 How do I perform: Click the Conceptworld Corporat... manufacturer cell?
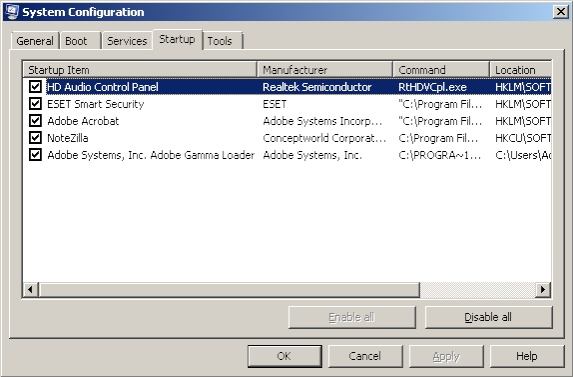point(324,138)
